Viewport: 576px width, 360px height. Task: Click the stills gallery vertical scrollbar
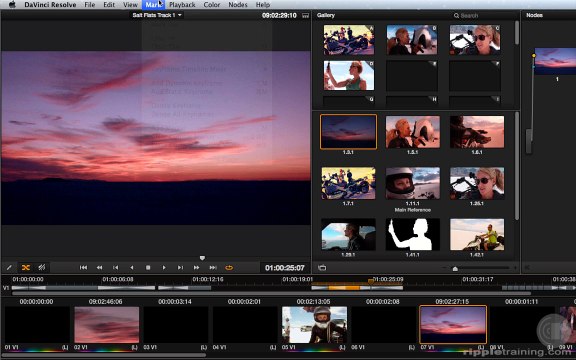517,165
